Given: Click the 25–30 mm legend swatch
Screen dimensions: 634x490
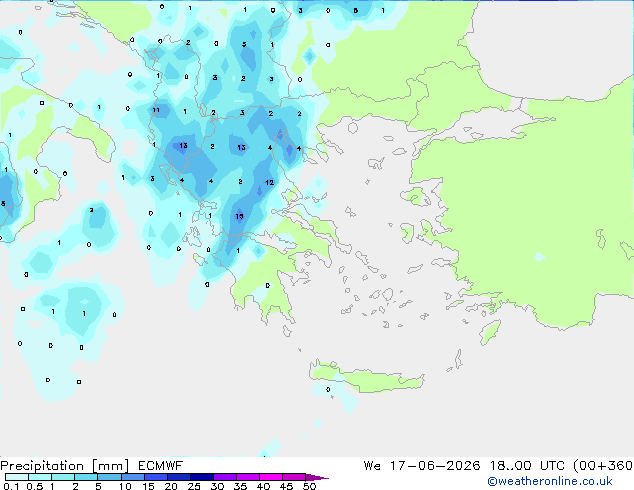Looking at the screenshot, I should click(x=202, y=477).
